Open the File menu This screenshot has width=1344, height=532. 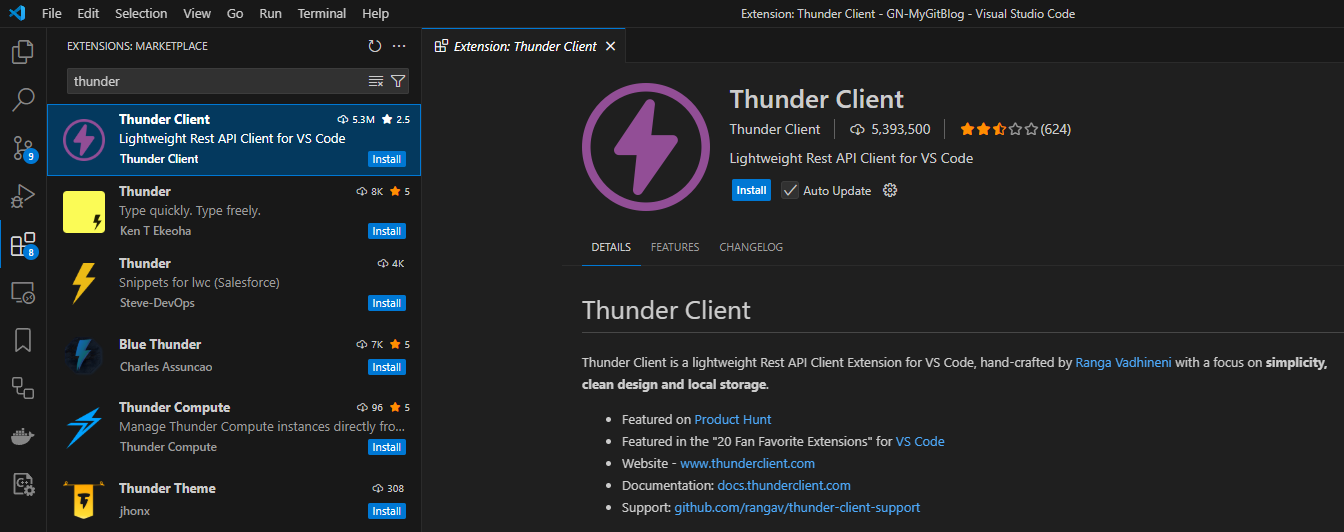tap(52, 13)
